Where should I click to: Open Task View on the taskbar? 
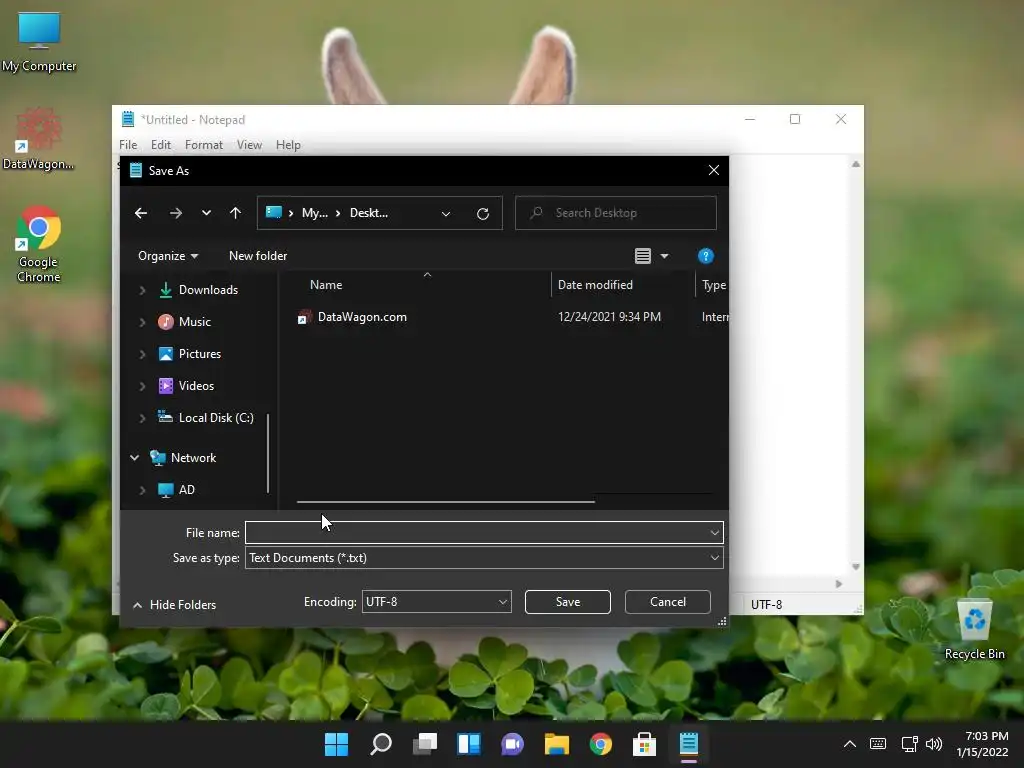pyautogui.click(x=425, y=744)
